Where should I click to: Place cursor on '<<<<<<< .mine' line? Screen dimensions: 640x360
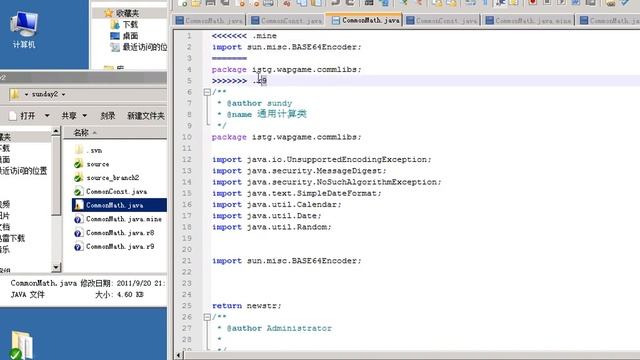(x=244, y=36)
